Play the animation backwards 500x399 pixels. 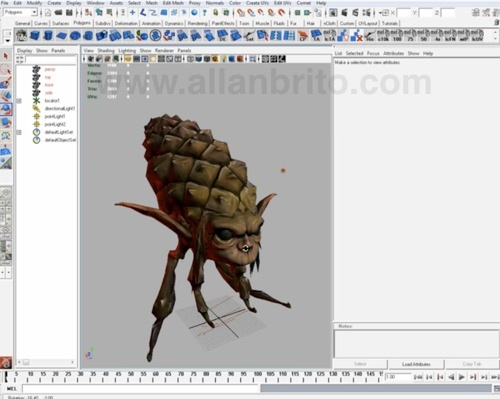pyautogui.click(x=451, y=377)
